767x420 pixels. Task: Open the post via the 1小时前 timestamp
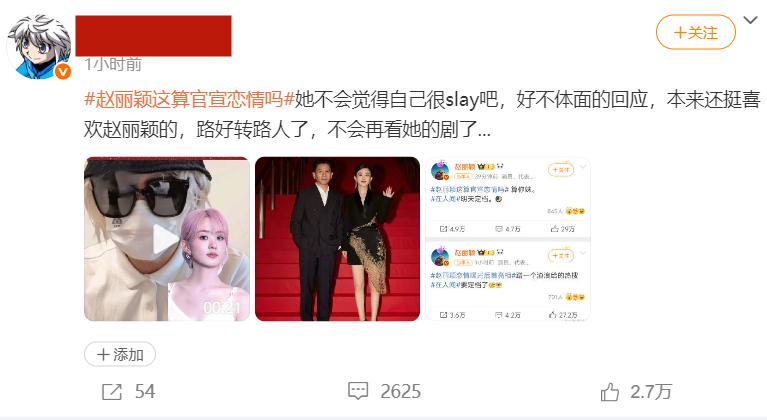coord(113,64)
